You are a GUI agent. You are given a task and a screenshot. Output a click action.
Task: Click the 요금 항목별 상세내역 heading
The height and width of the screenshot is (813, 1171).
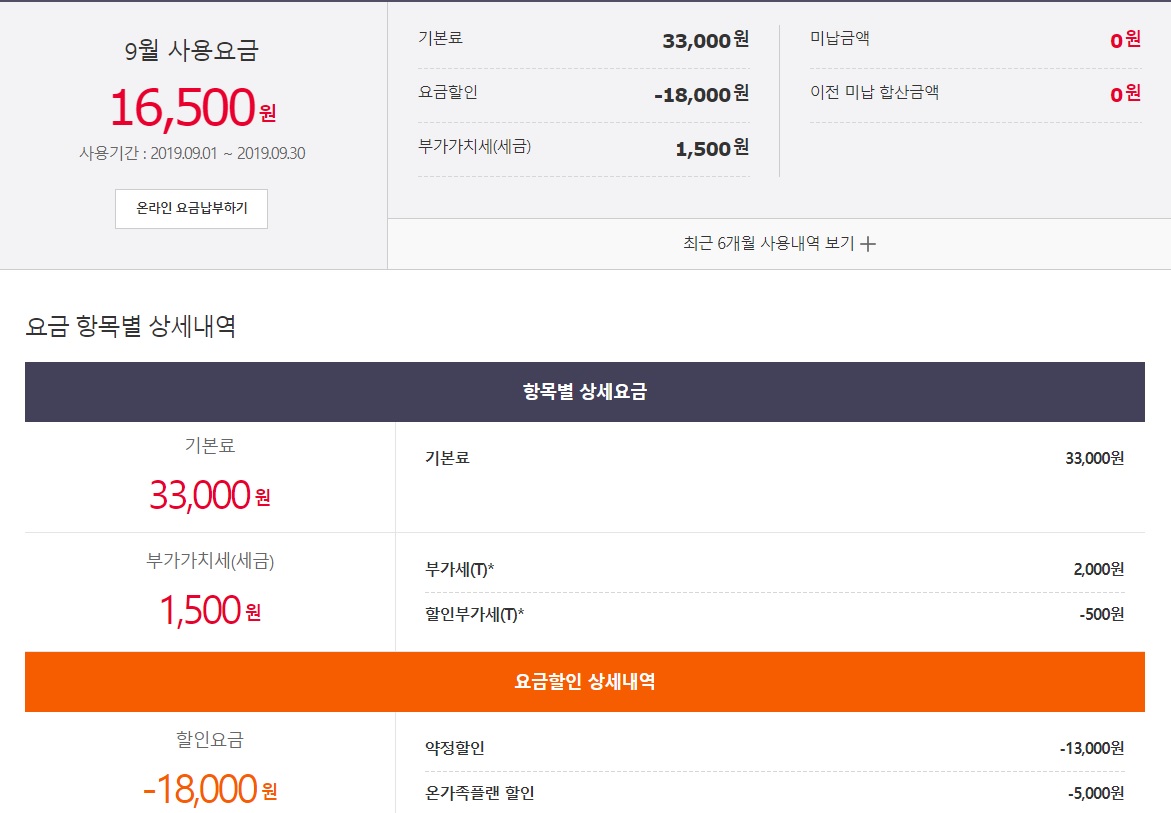click(x=131, y=326)
